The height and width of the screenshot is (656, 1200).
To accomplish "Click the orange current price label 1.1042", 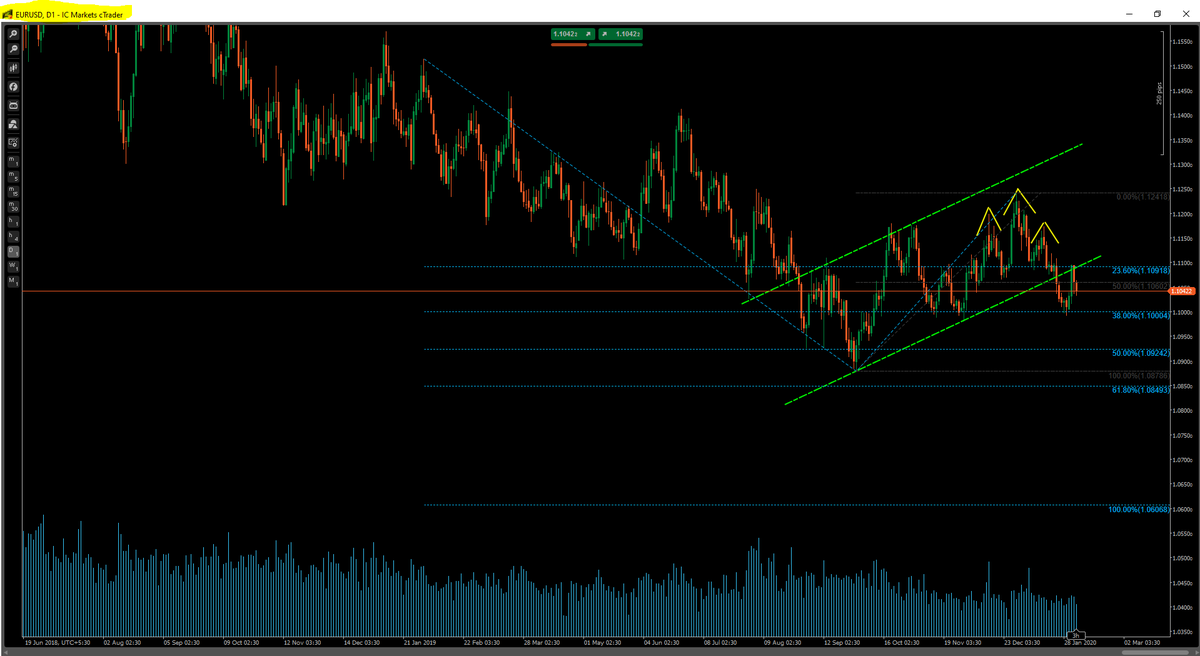I will click(x=1181, y=291).
